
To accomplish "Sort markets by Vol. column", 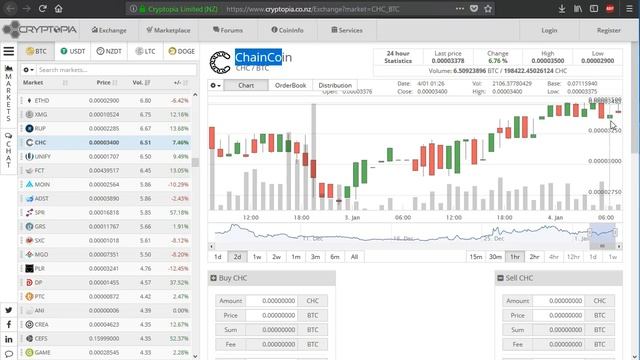I will click(x=141, y=82).
